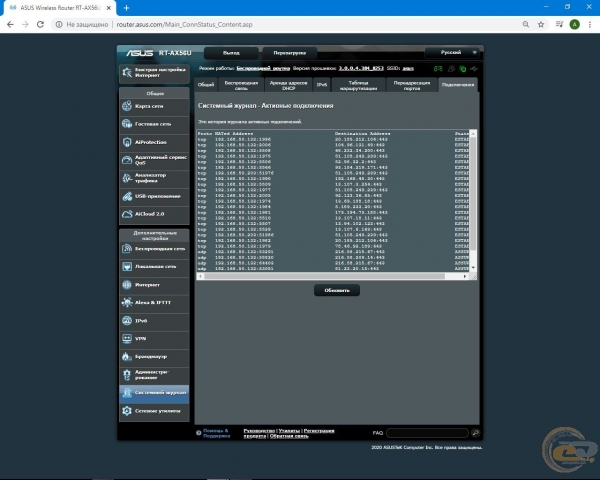Open Network Map (Карта сети) in sidebar

(154, 106)
